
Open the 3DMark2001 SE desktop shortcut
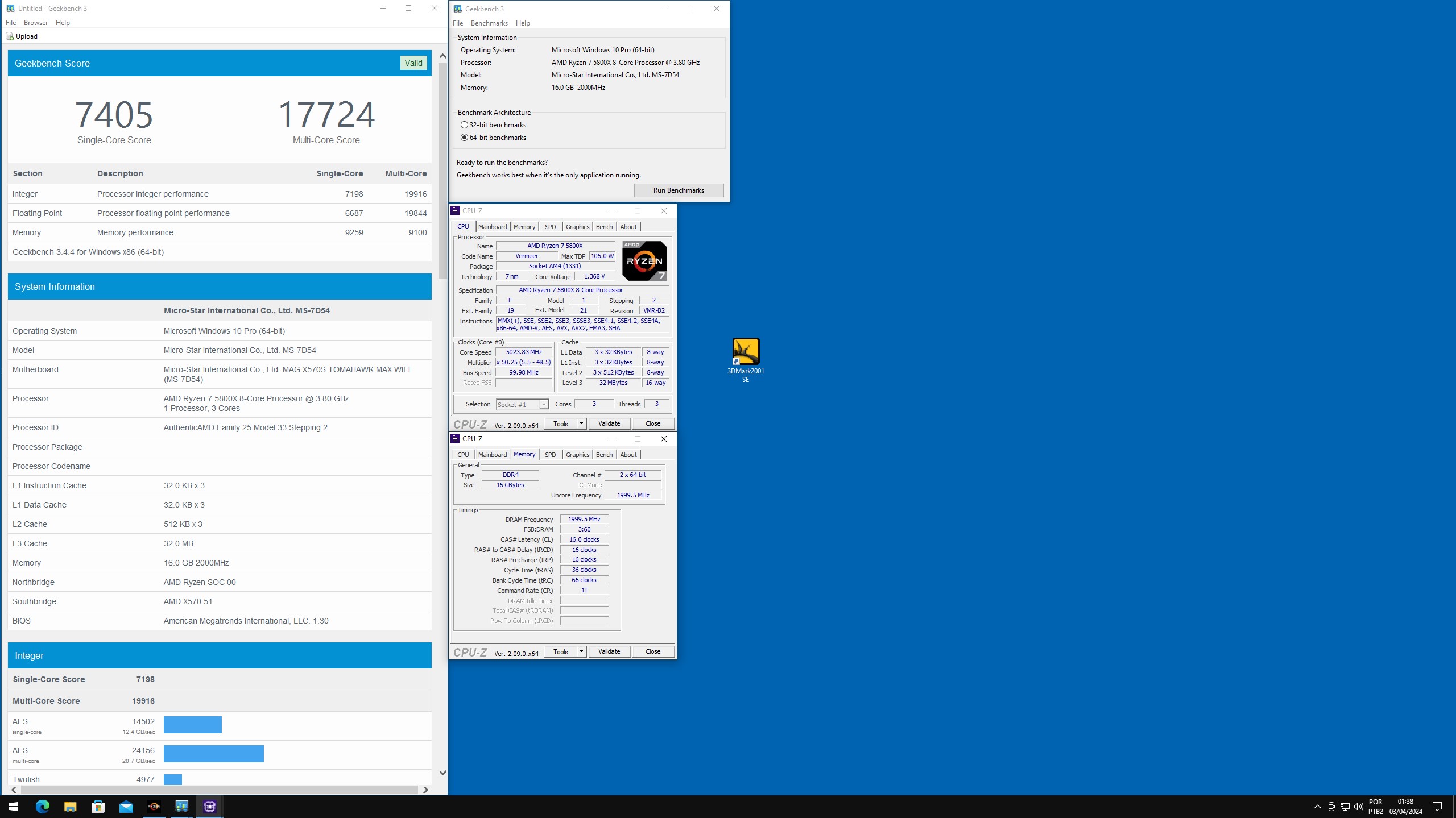[x=745, y=360]
